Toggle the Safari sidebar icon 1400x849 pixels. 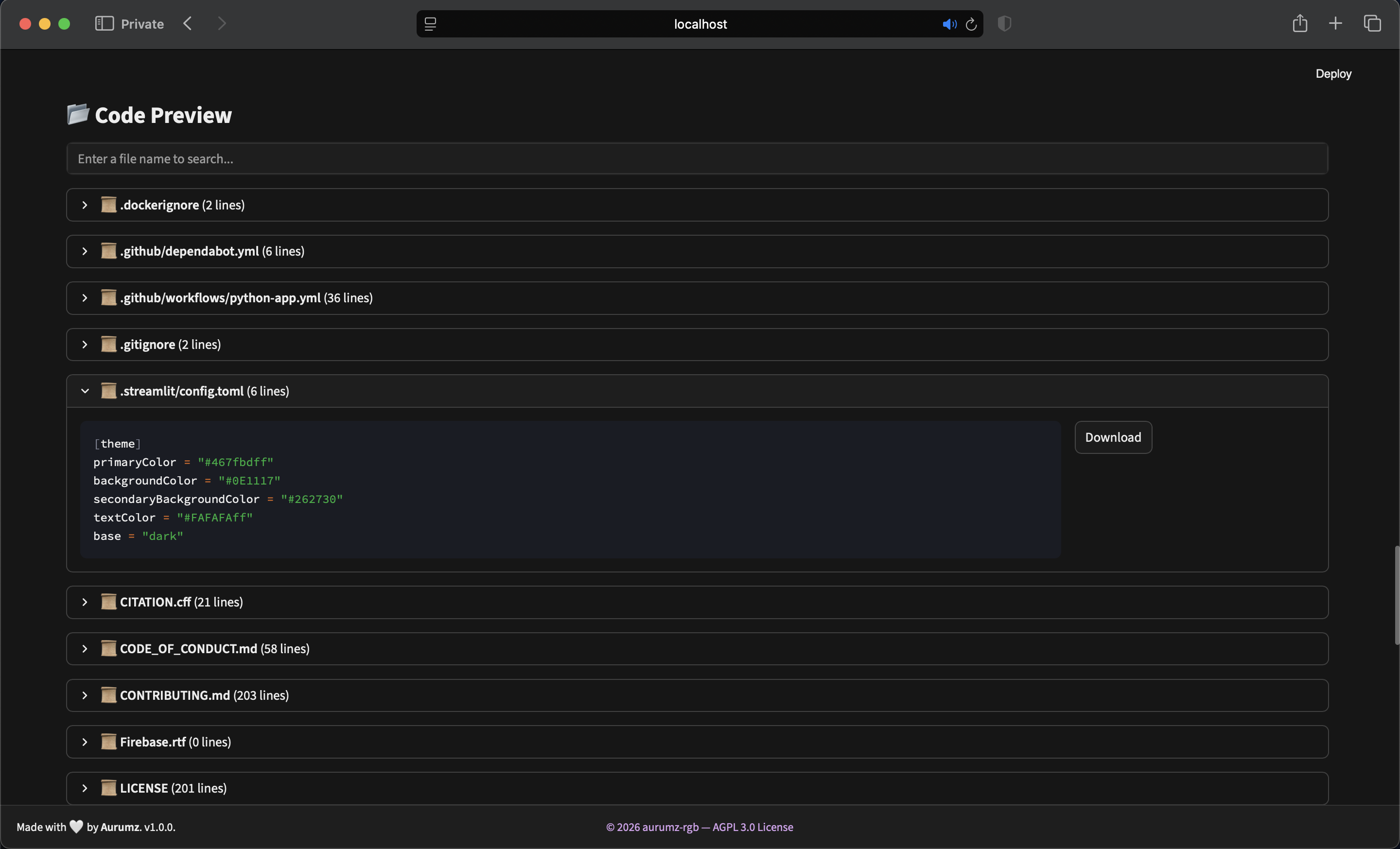(104, 23)
